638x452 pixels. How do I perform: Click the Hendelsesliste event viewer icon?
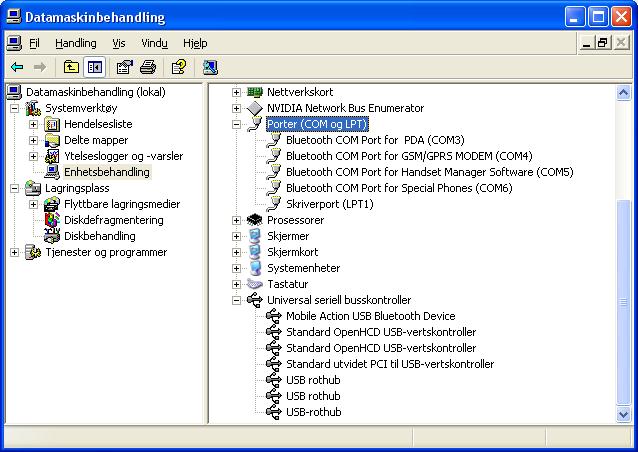52,124
